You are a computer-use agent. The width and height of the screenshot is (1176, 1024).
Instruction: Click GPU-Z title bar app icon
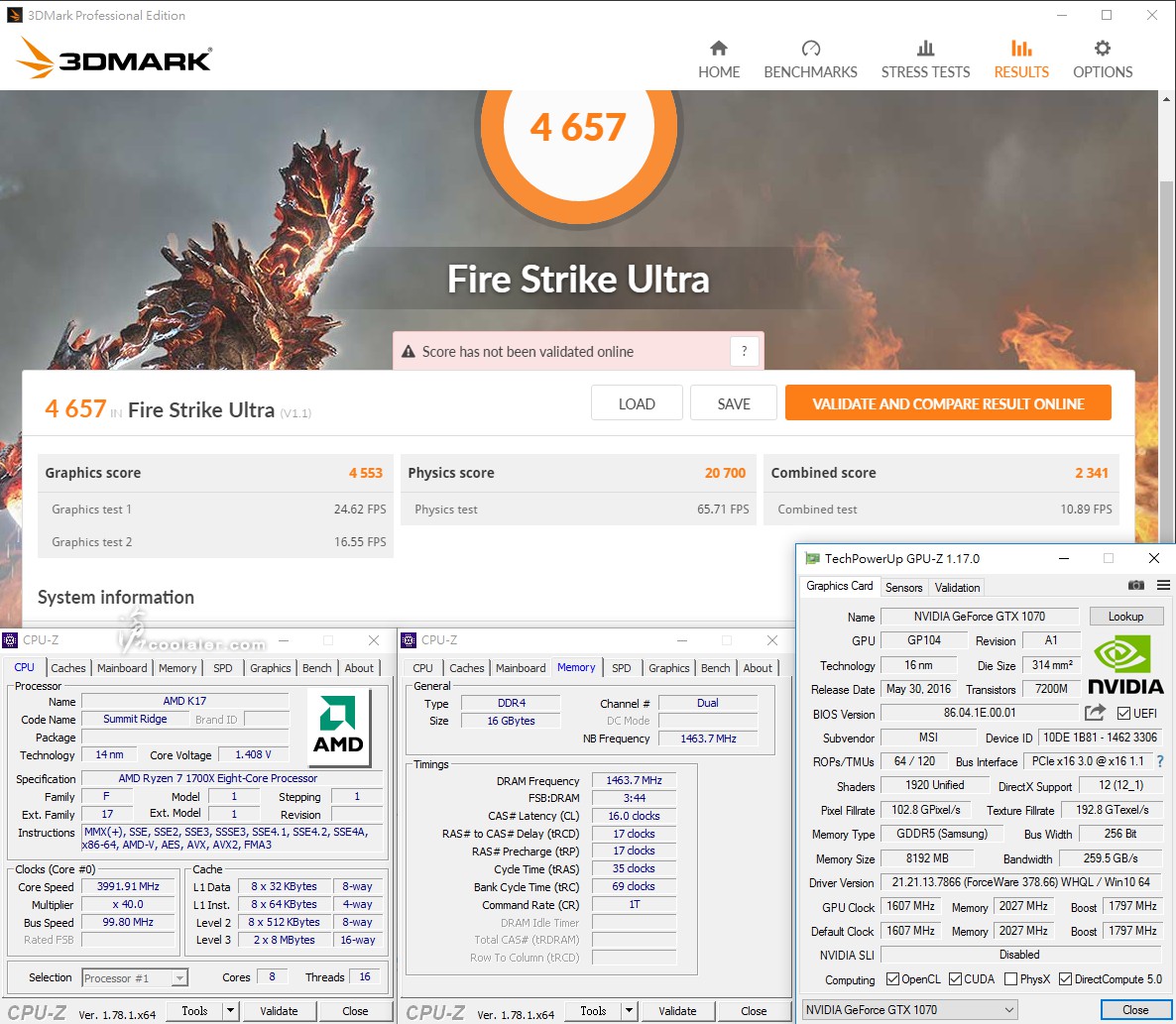click(812, 558)
